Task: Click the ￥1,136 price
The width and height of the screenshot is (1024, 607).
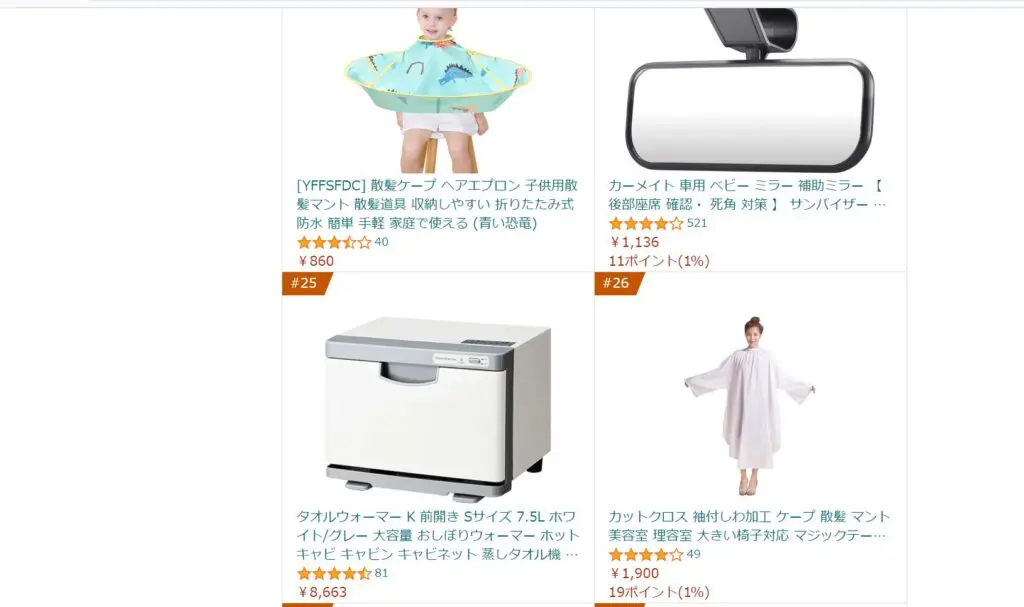Action: (x=635, y=242)
